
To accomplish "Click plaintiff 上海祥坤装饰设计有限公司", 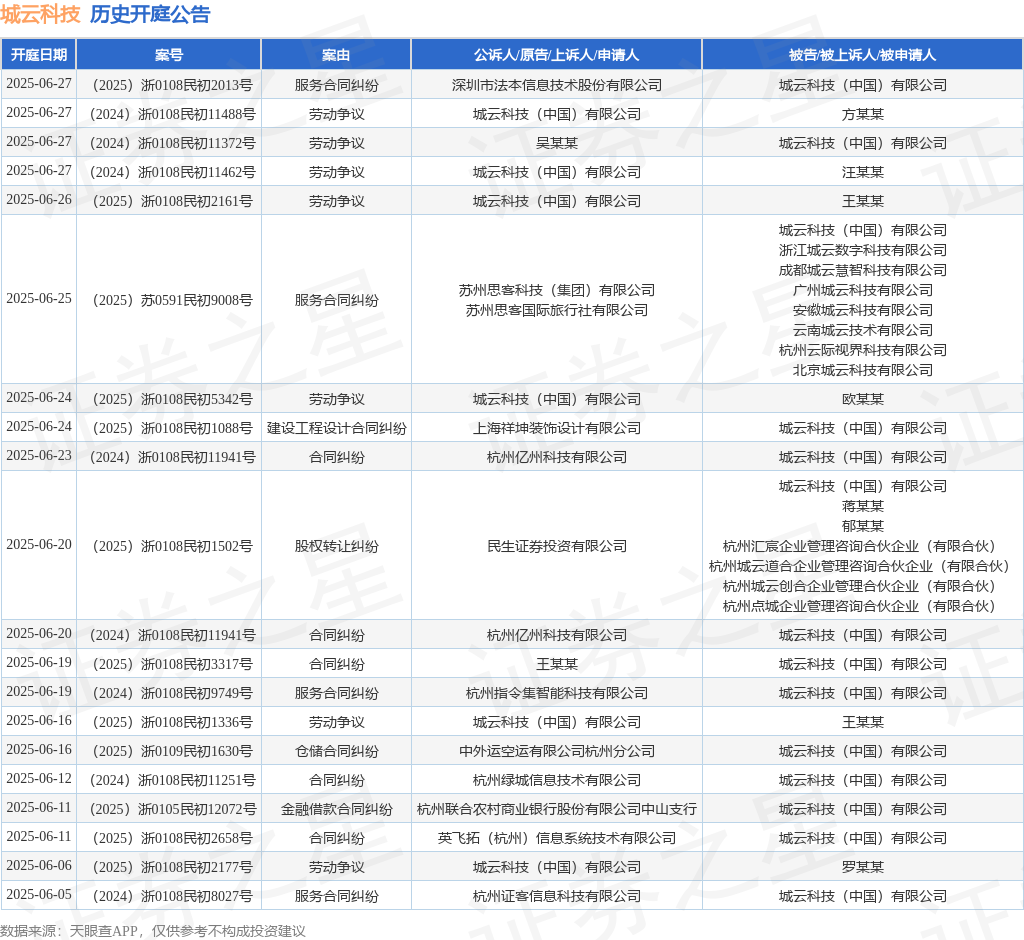I will tap(556, 428).
